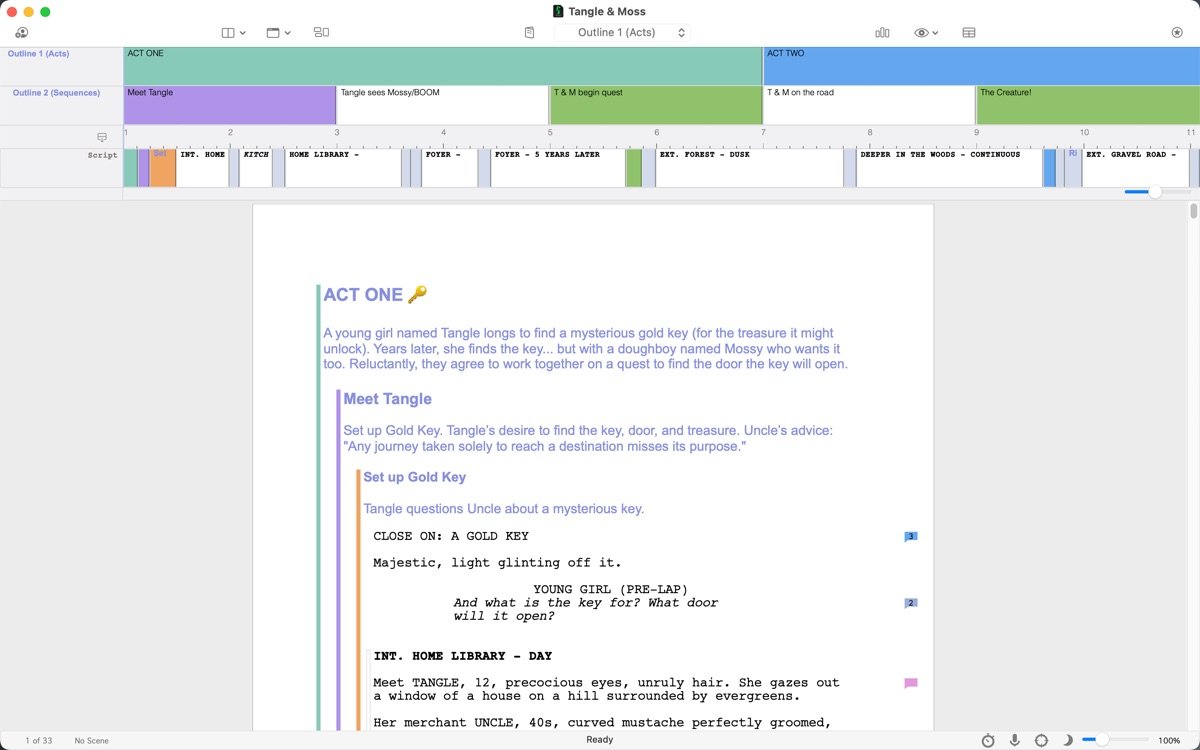This screenshot has width=1200, height=750.
Task: Click the microphone dictation icon
Action: pos(1015,740)
